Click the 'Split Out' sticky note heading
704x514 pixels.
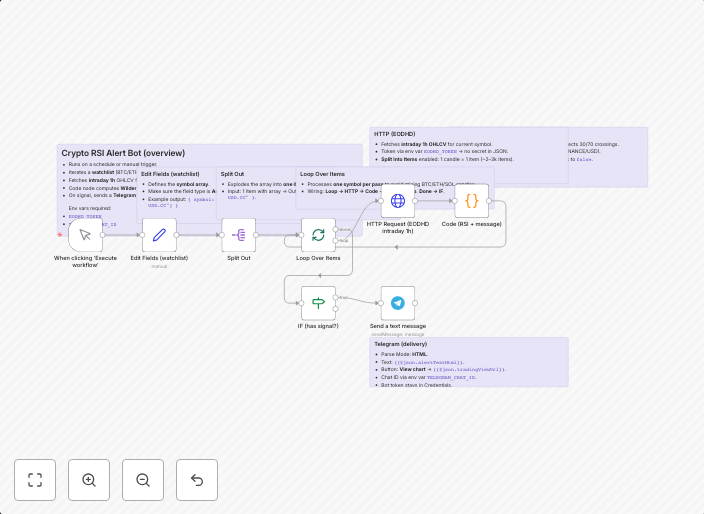(232, 174)
